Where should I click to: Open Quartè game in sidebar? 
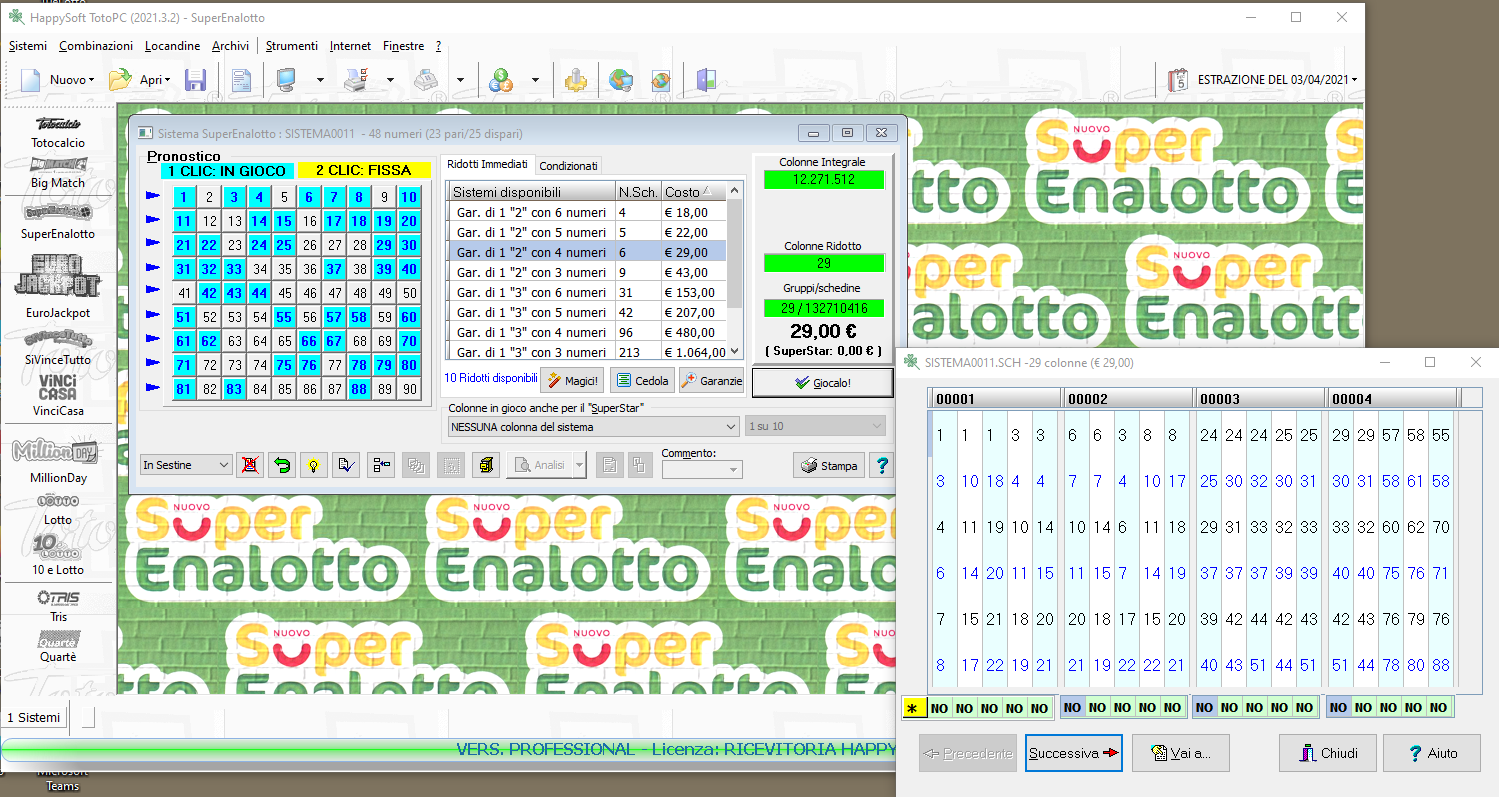pos(58,647)
